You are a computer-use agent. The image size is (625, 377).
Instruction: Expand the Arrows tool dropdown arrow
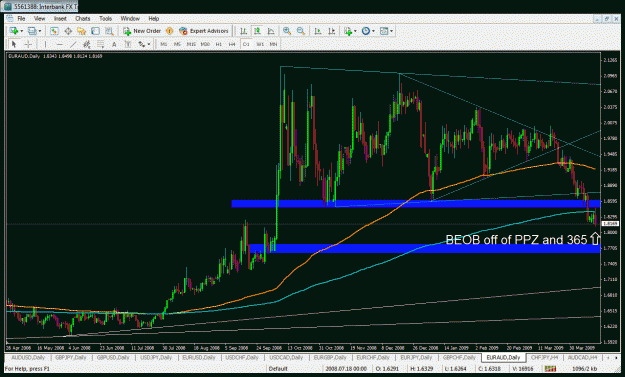click(x=149, y=44)
